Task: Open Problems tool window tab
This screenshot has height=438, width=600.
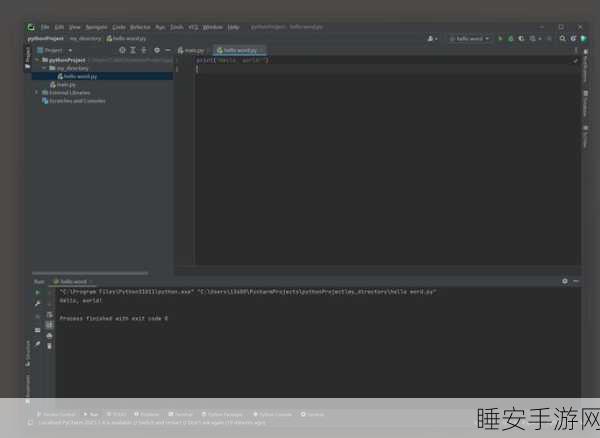Action: point(147,414)
